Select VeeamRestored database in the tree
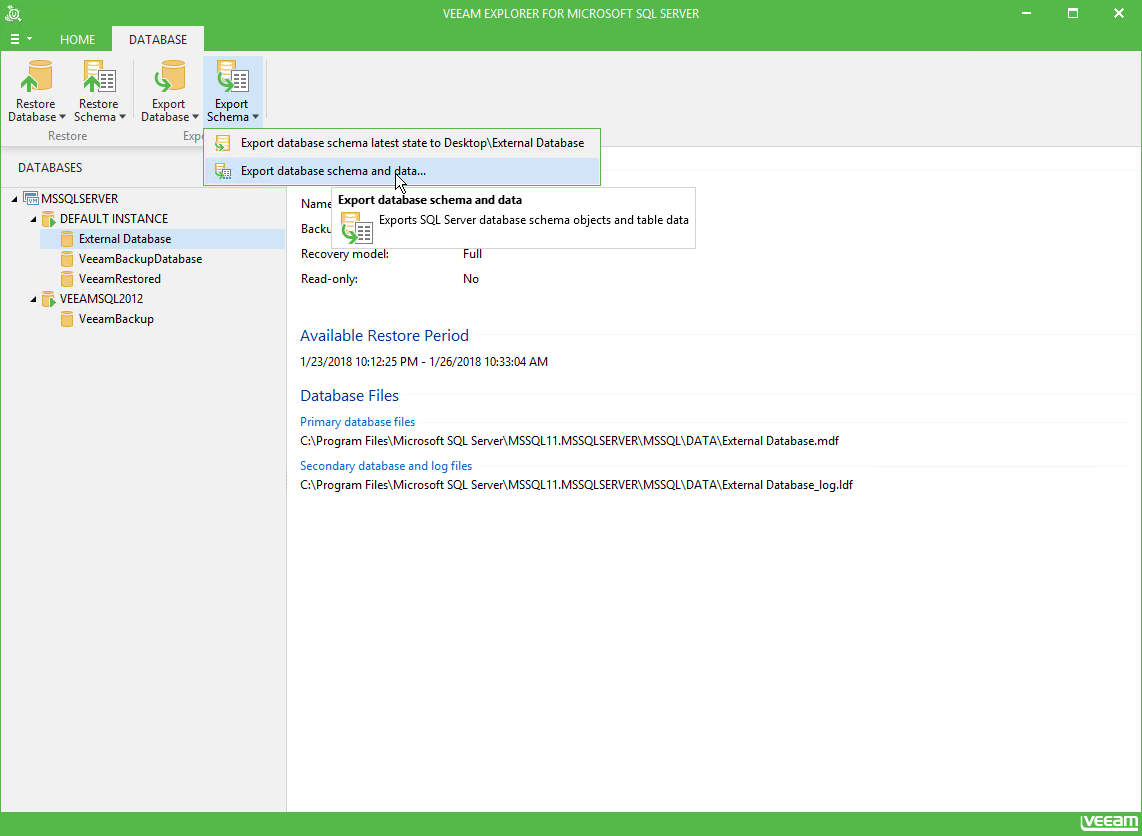The height and width of the screenshot is (836, 1142). [x=119, y=279]
